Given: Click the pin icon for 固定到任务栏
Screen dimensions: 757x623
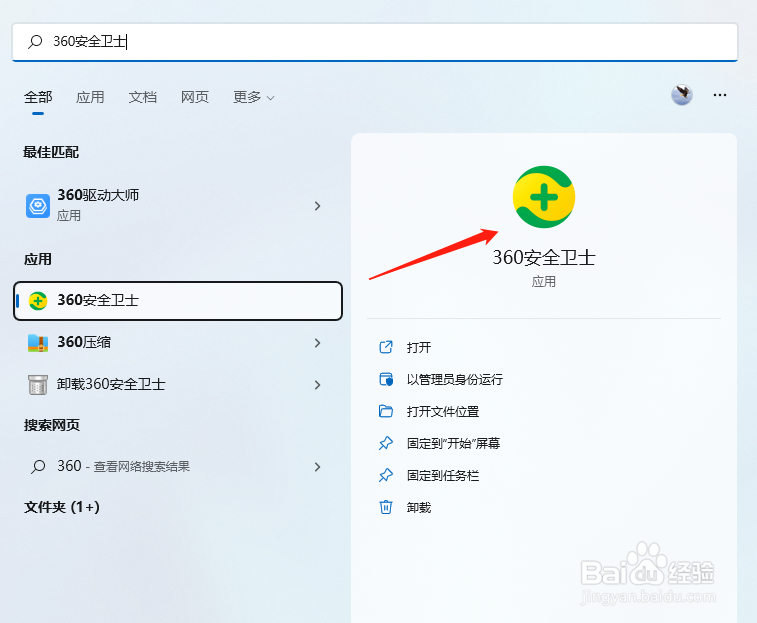Looking at the screenshot, I should (386, 476).
